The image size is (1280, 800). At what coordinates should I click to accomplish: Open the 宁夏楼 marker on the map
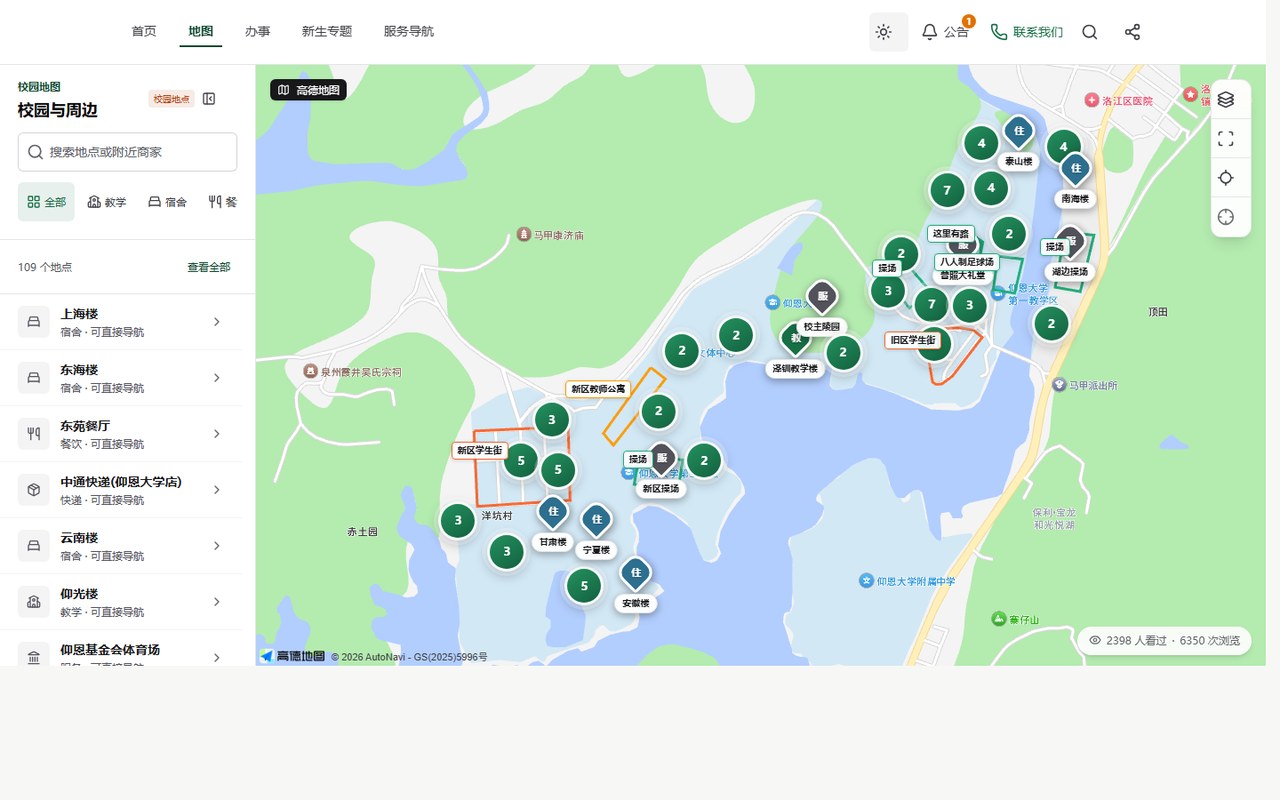pyautogui.click(x=597, y=520)
